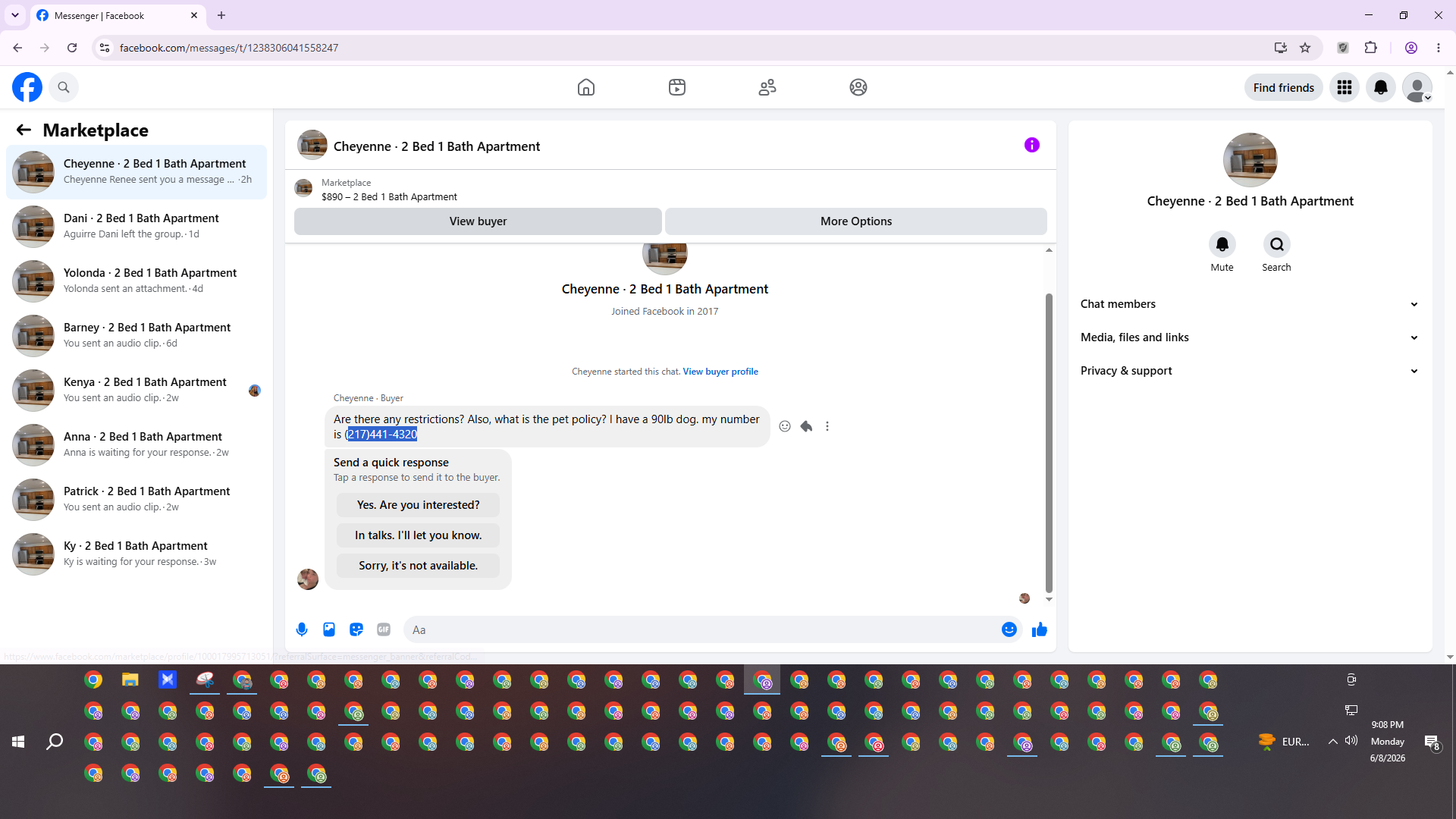Send a thumbs-up like

coord(1040,629)
